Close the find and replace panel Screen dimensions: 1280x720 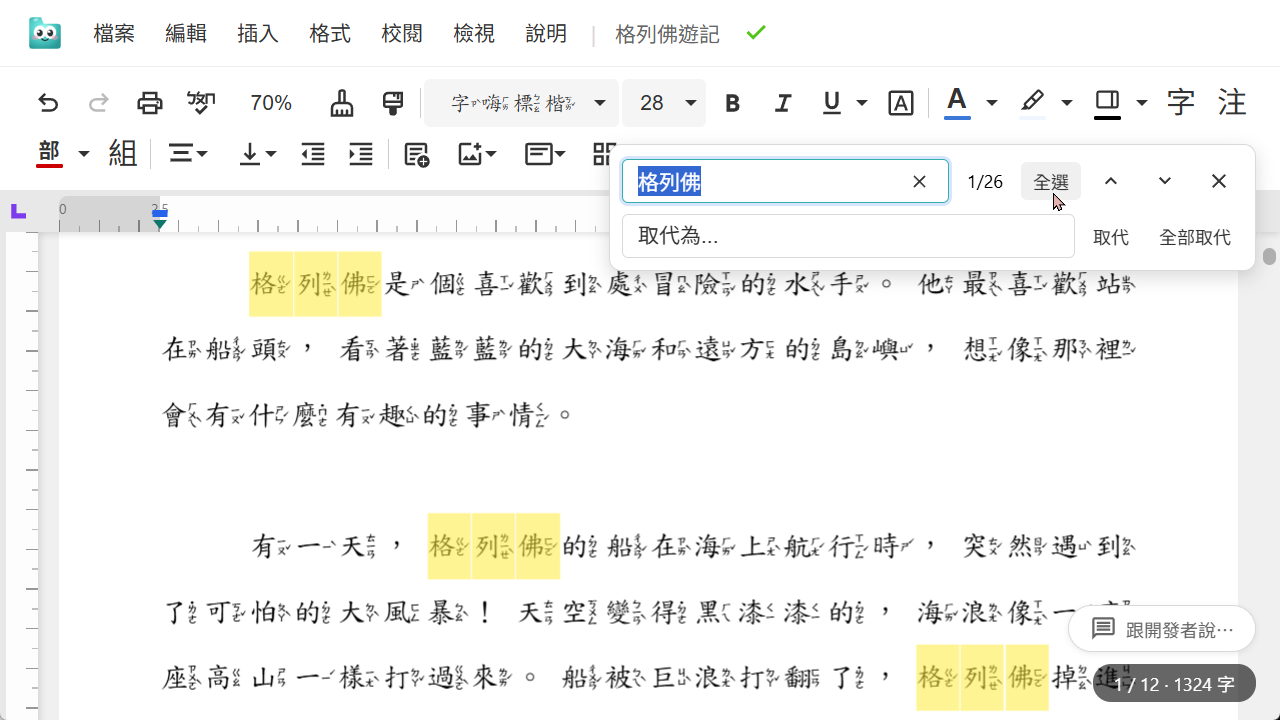pyautogui.click(x=1218, y=181)
